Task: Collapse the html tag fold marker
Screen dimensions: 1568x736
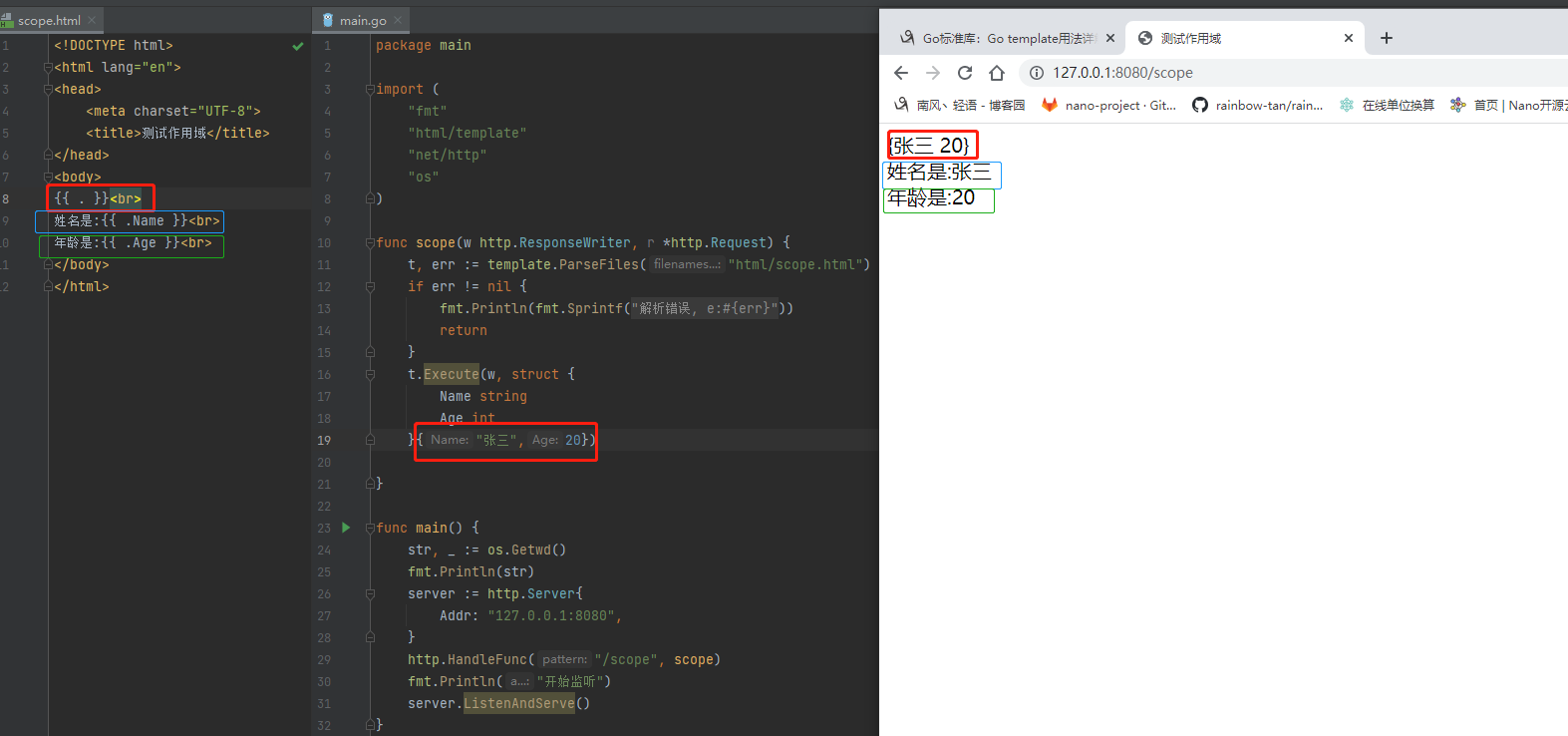Action: (47, 68)
